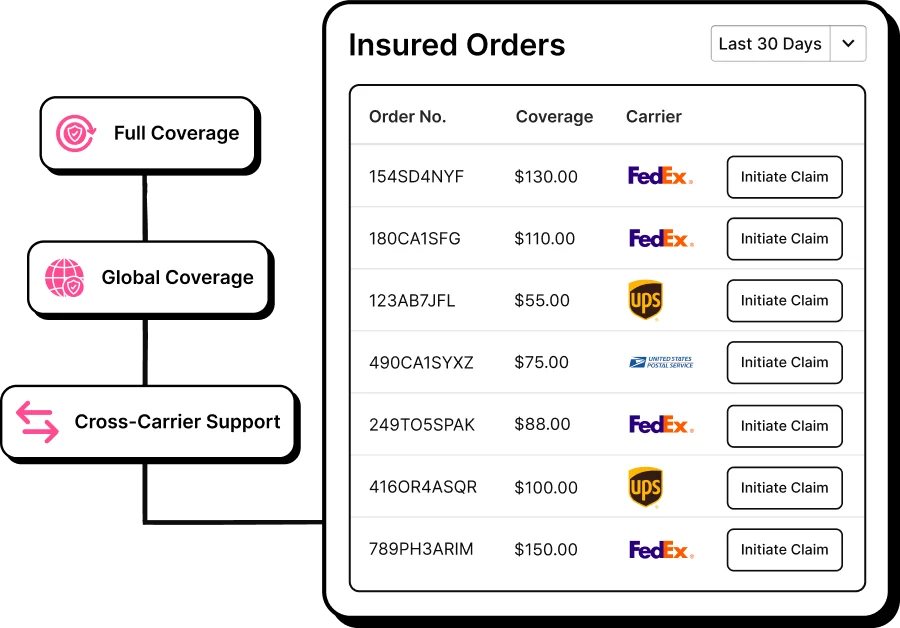
Task: Initiate Claim for the $55.00 order
Action: click(x=785, y=301)
